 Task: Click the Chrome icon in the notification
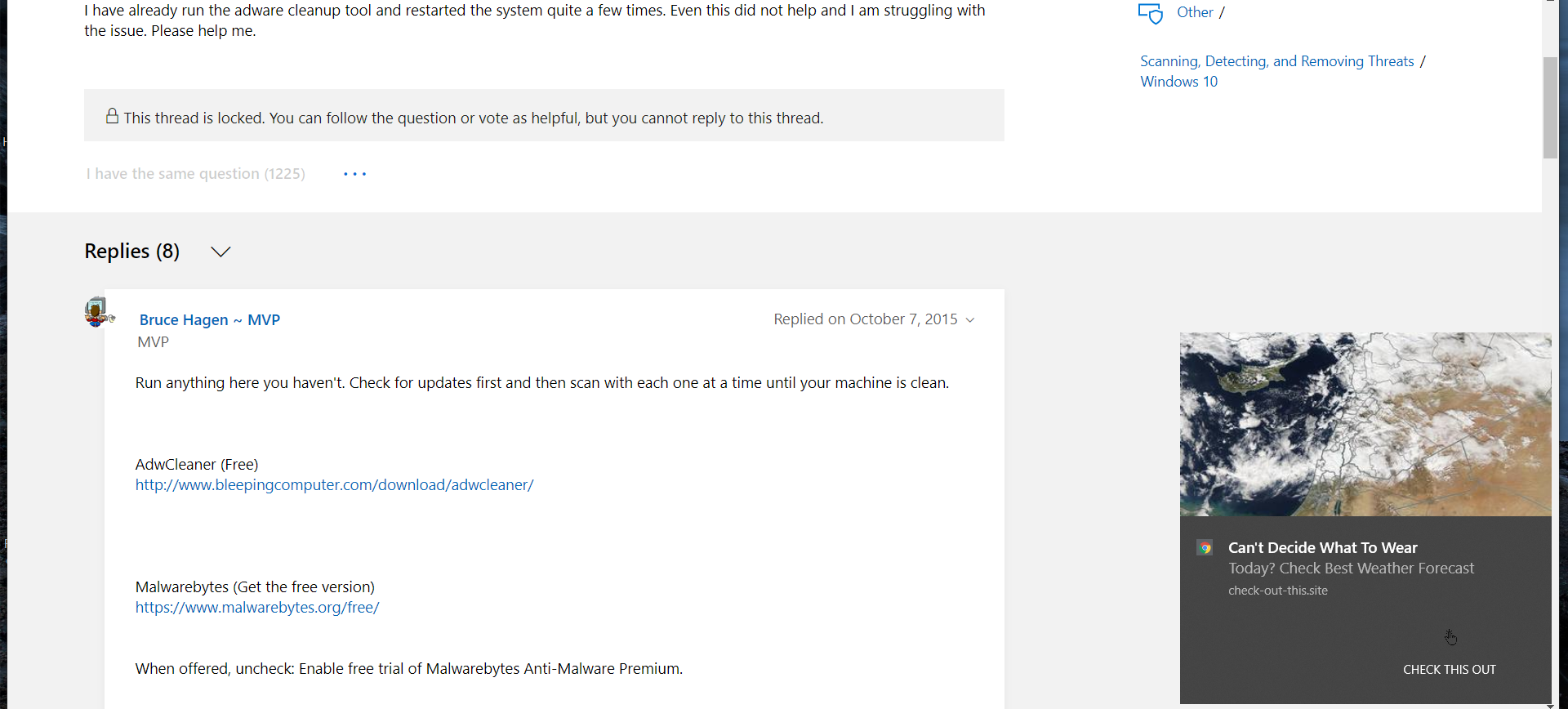point(1205,548)
